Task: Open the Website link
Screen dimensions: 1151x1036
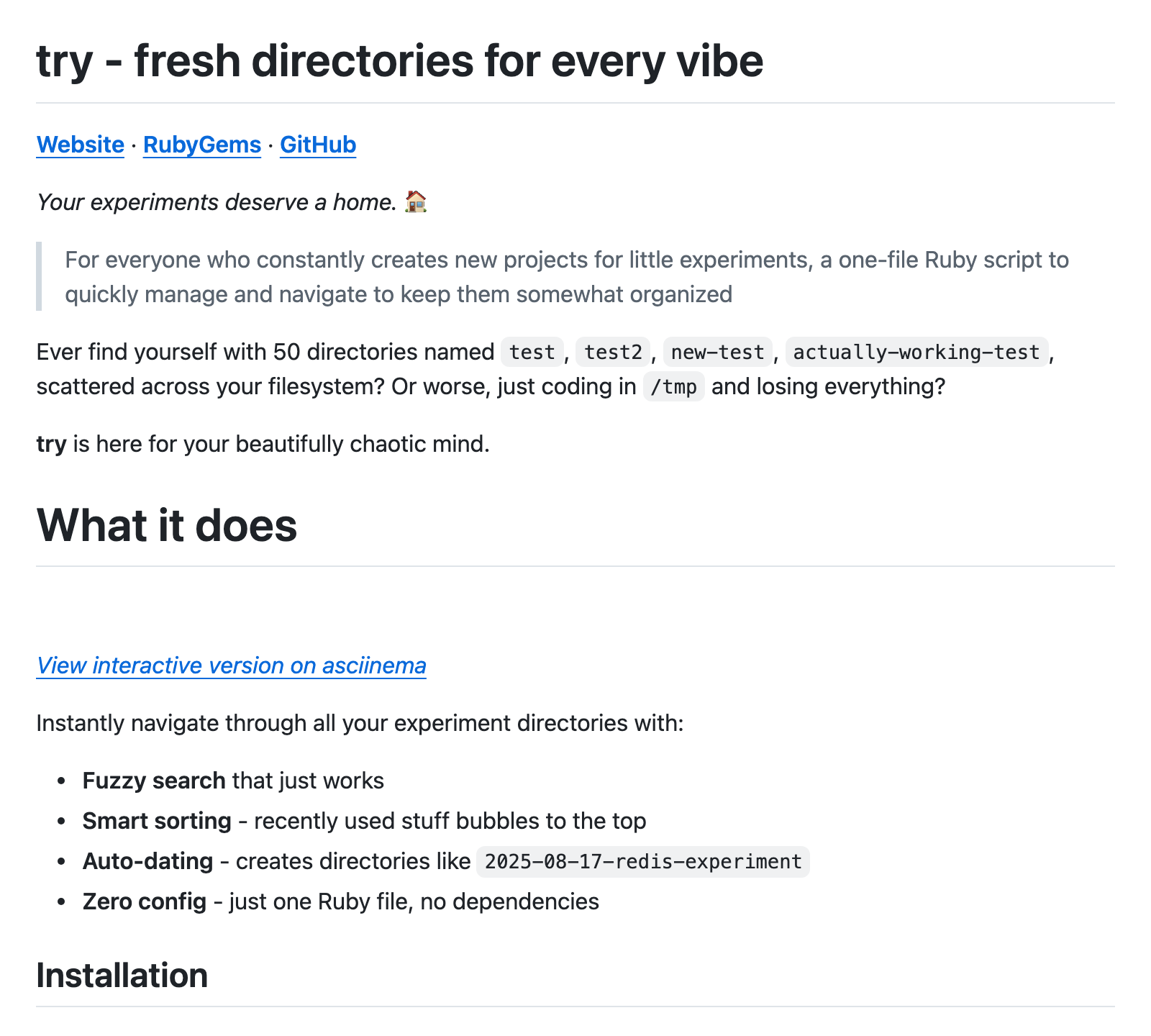Action: [80, 145]
